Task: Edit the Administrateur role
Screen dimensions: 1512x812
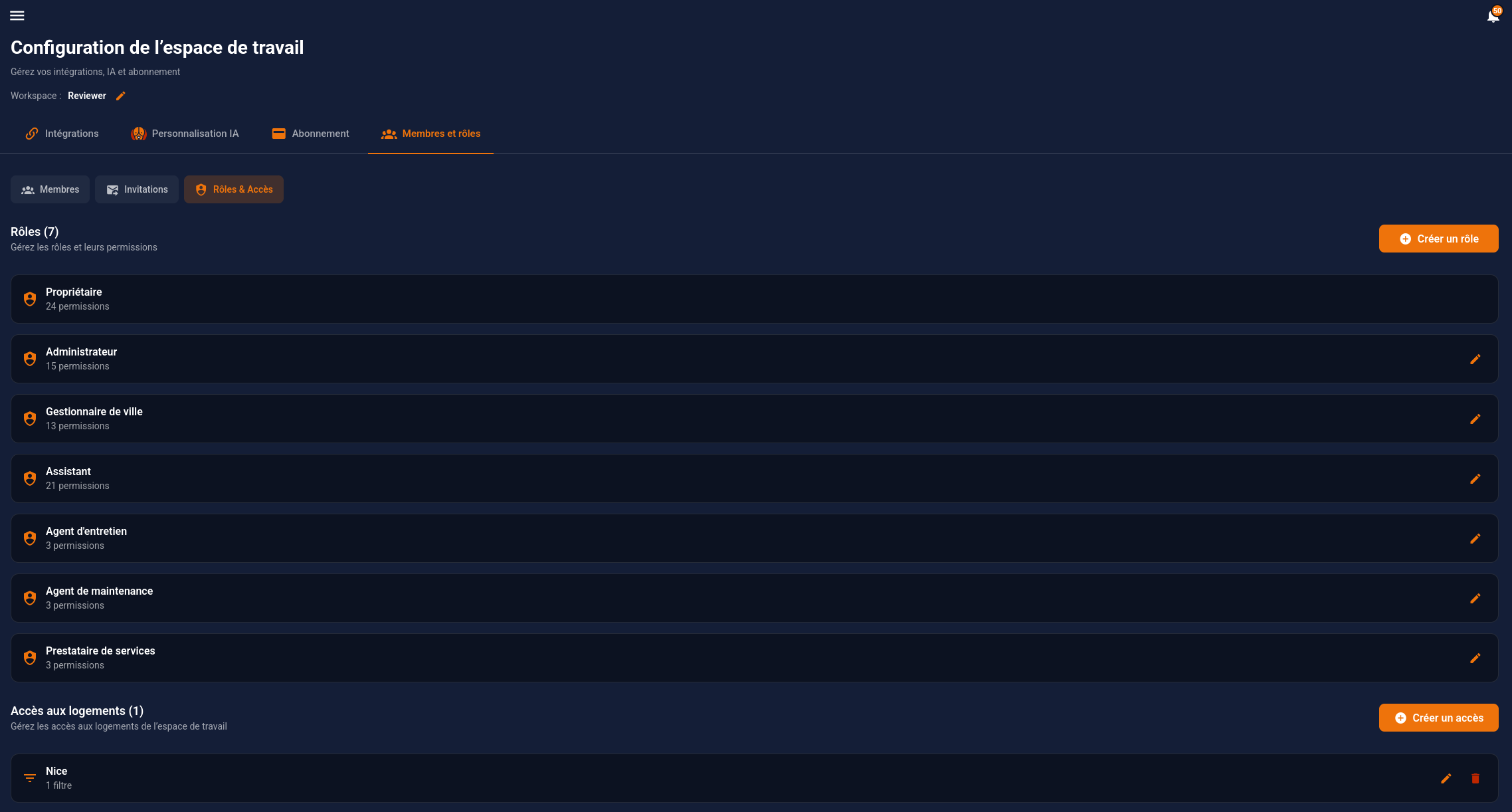Action: [x=1475, y=359]
